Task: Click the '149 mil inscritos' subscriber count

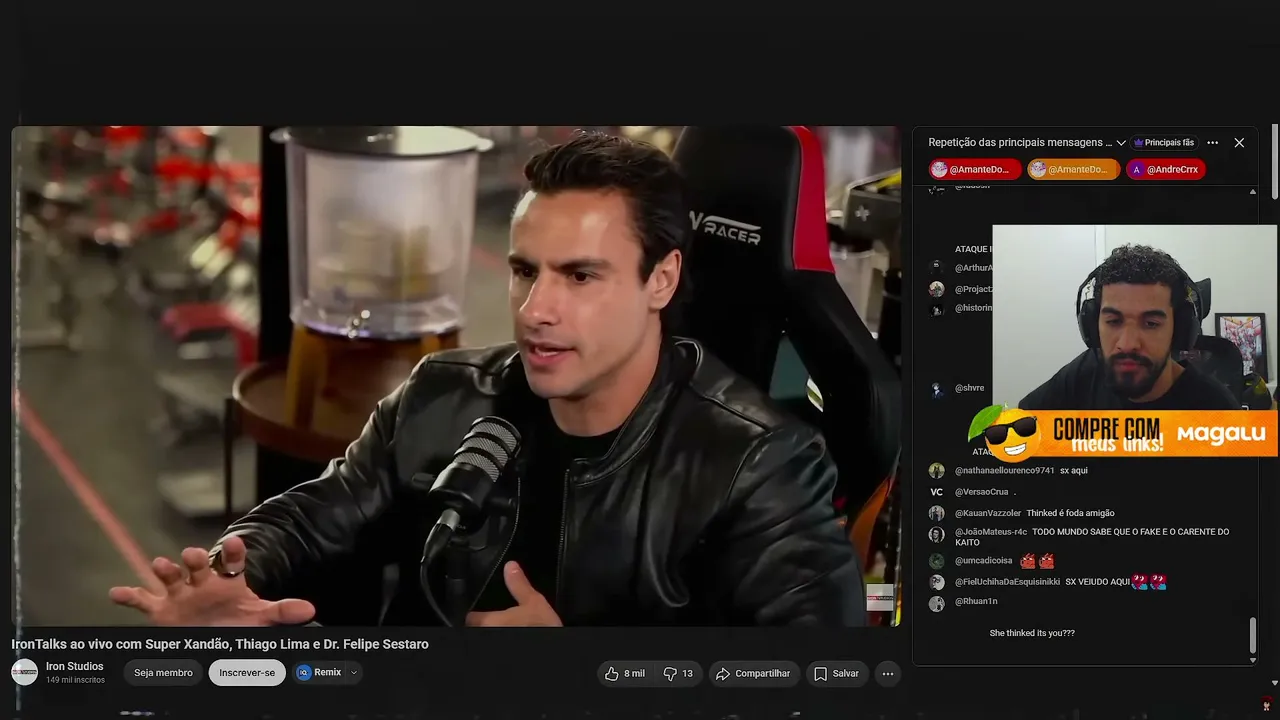Action: [x=75, y=680]
